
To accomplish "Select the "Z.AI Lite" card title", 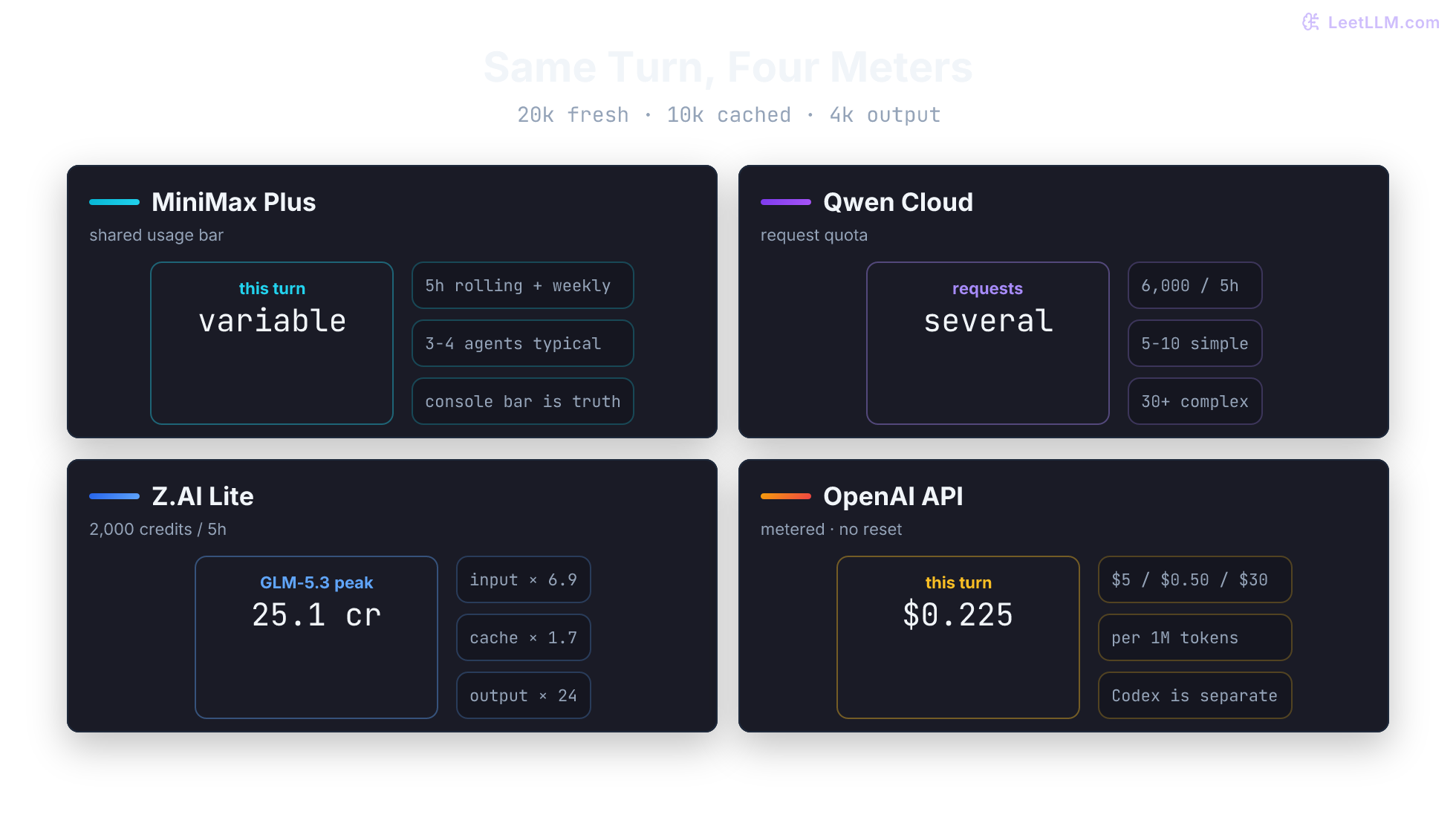I will [203, 496].
